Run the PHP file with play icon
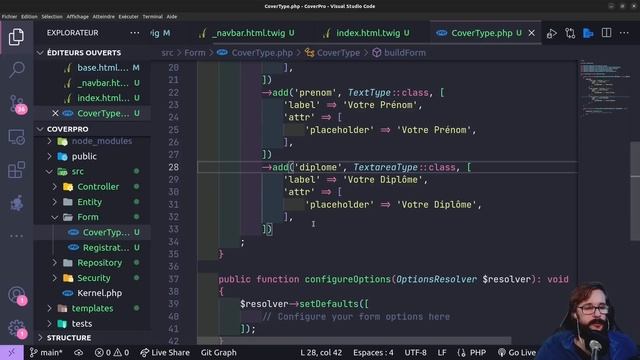The width and height of the screenshot is (640, 360). 552,33
